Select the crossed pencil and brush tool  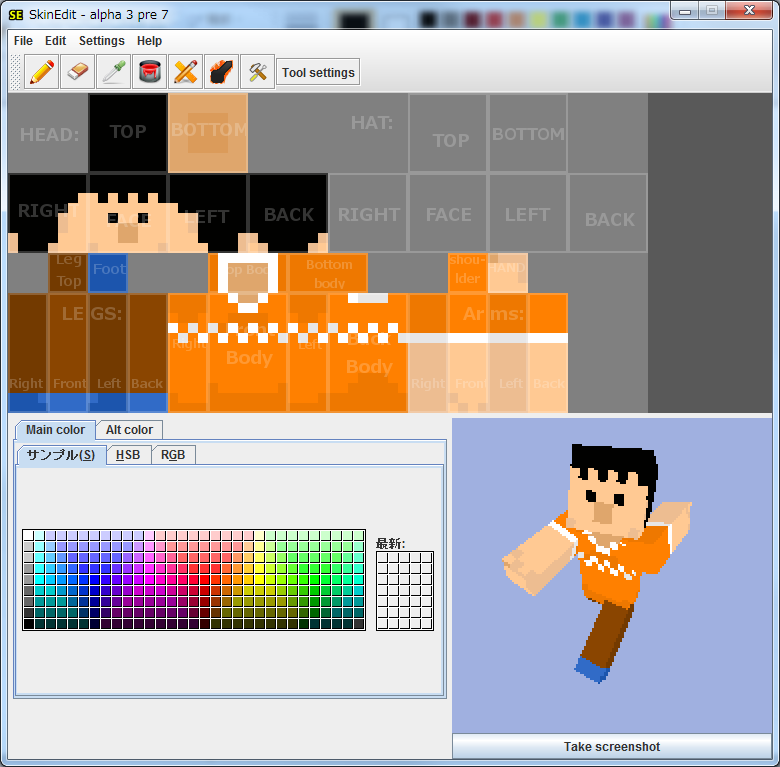(x=186, y=72)
